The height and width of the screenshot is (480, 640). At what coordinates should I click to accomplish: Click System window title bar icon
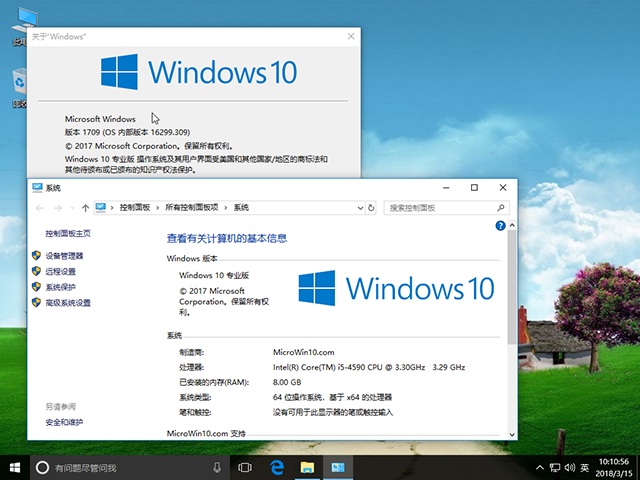tap(37, 187)
